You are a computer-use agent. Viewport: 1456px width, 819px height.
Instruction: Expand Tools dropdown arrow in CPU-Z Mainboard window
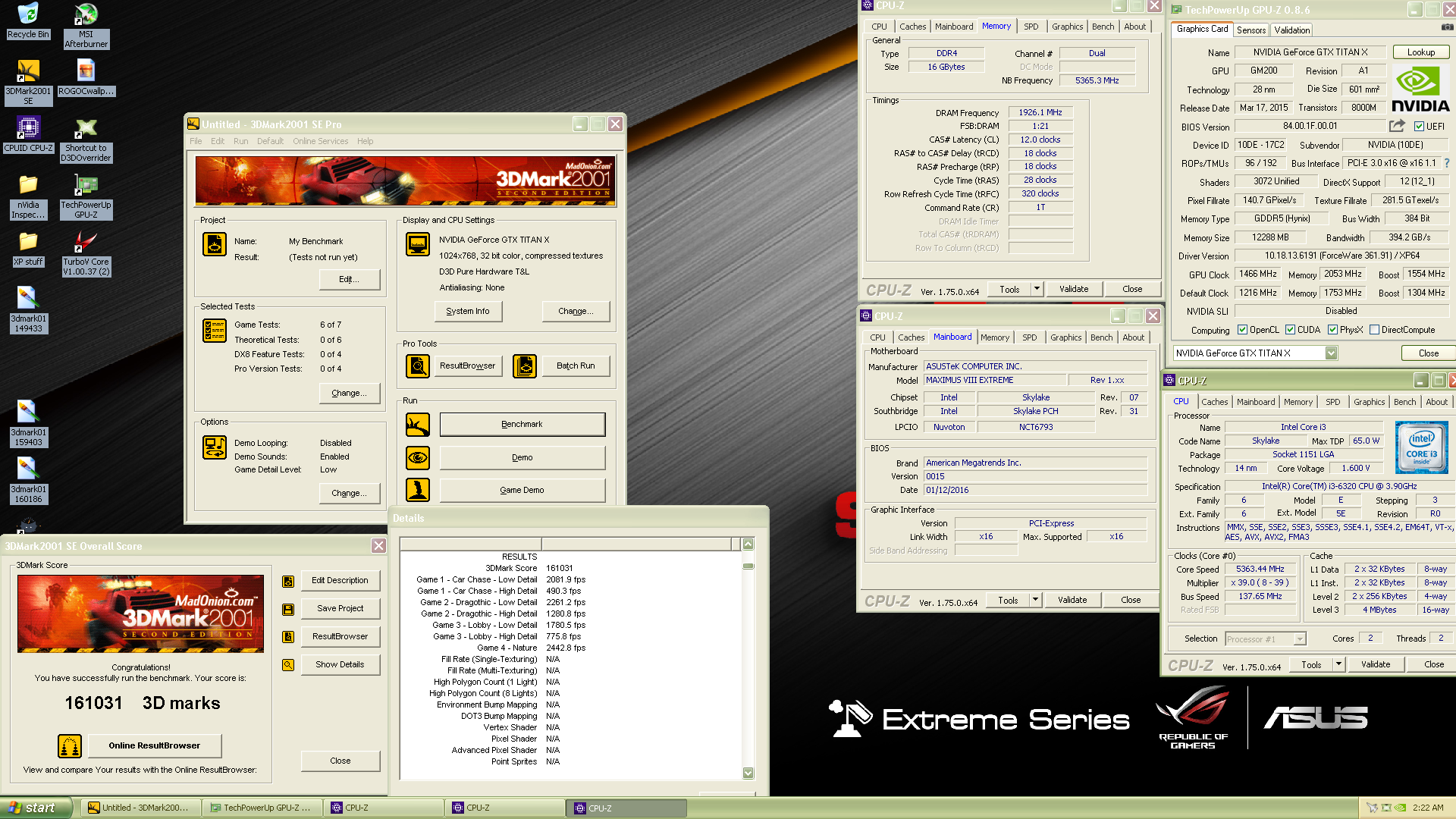[x=1035, y=600]
